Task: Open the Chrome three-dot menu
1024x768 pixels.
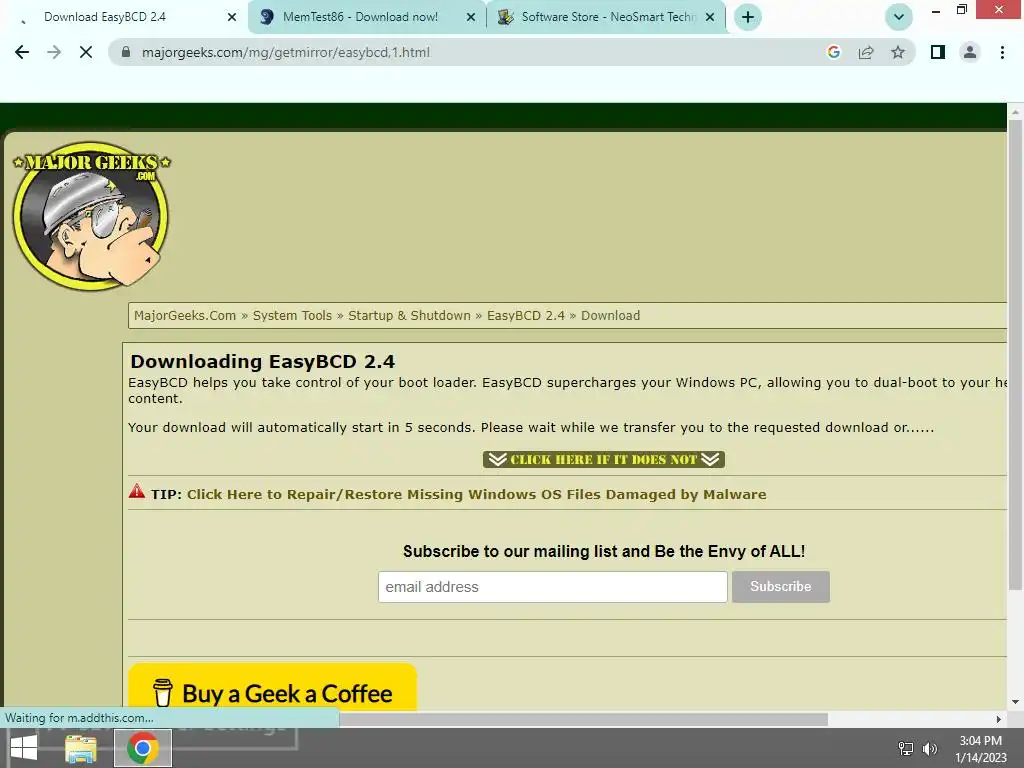Action: point(1002,52)
